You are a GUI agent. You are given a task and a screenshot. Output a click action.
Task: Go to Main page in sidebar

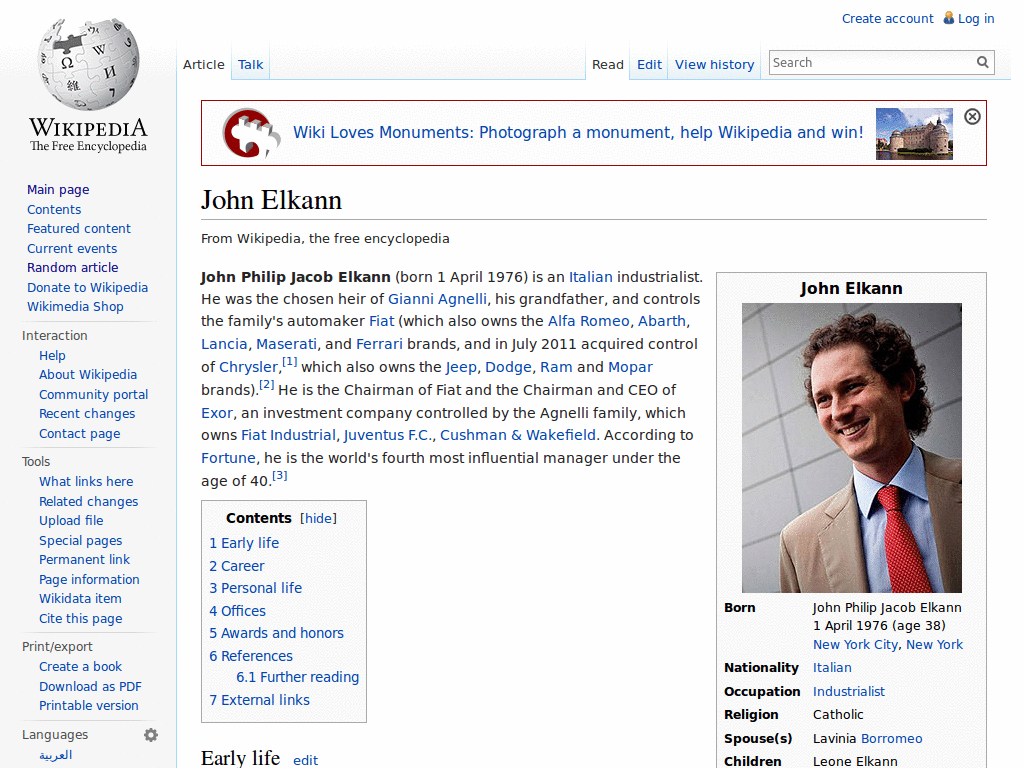58,189
